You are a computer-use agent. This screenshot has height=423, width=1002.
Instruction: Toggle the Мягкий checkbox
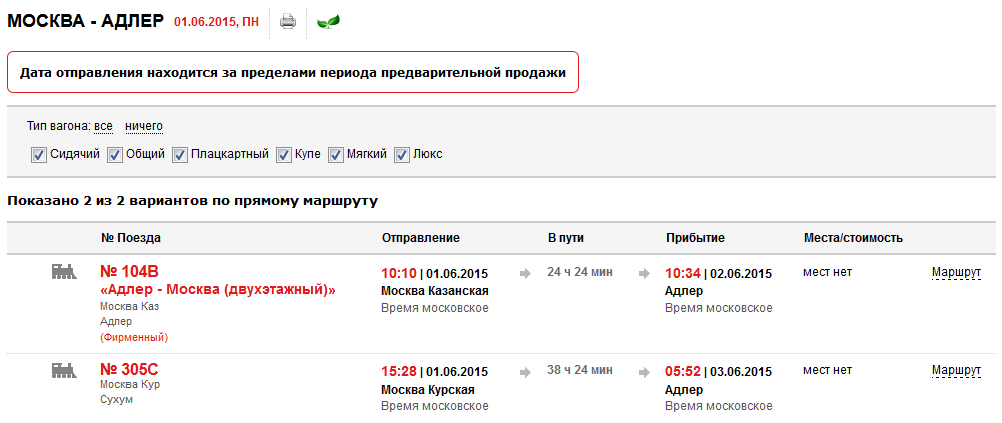(x=335, y=155)
